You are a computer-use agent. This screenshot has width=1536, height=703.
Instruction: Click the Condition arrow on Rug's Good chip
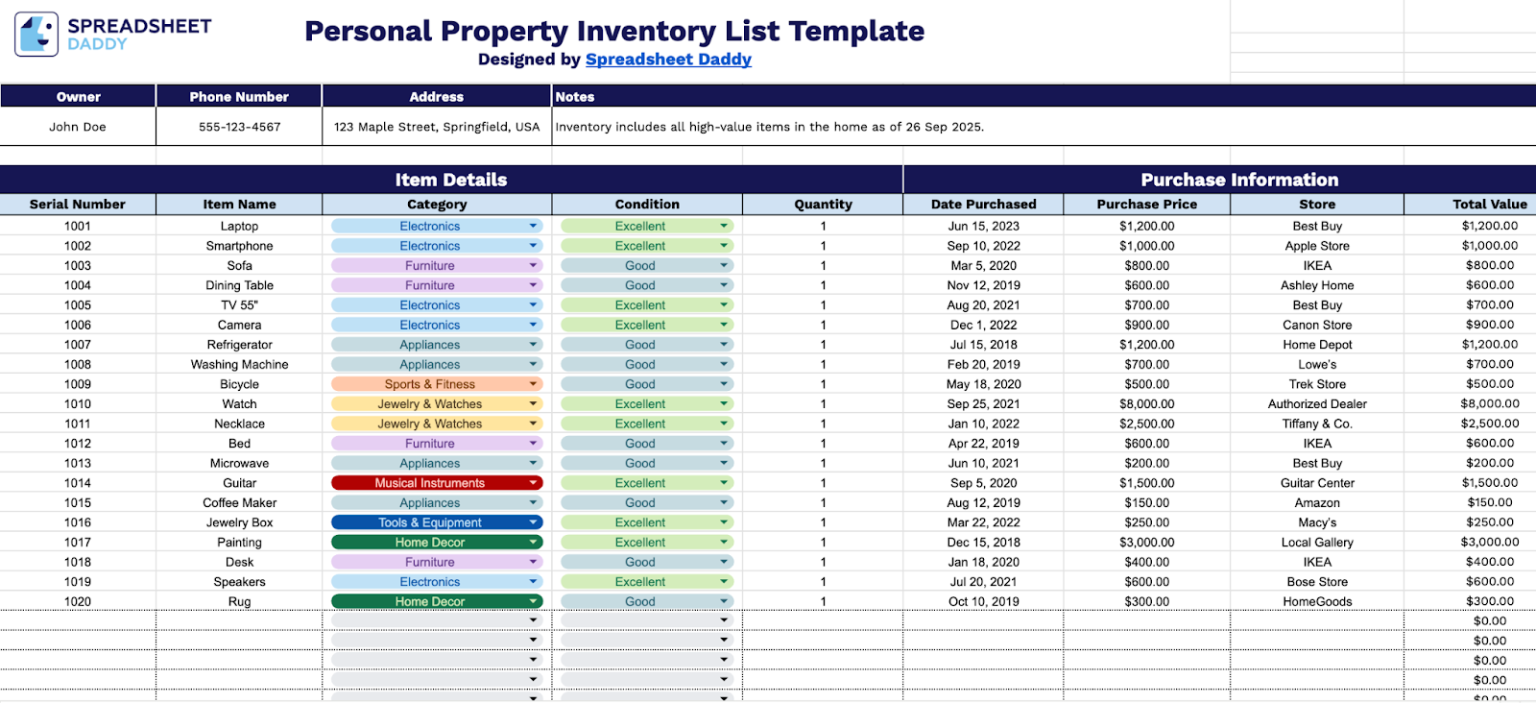pos(723,601)
